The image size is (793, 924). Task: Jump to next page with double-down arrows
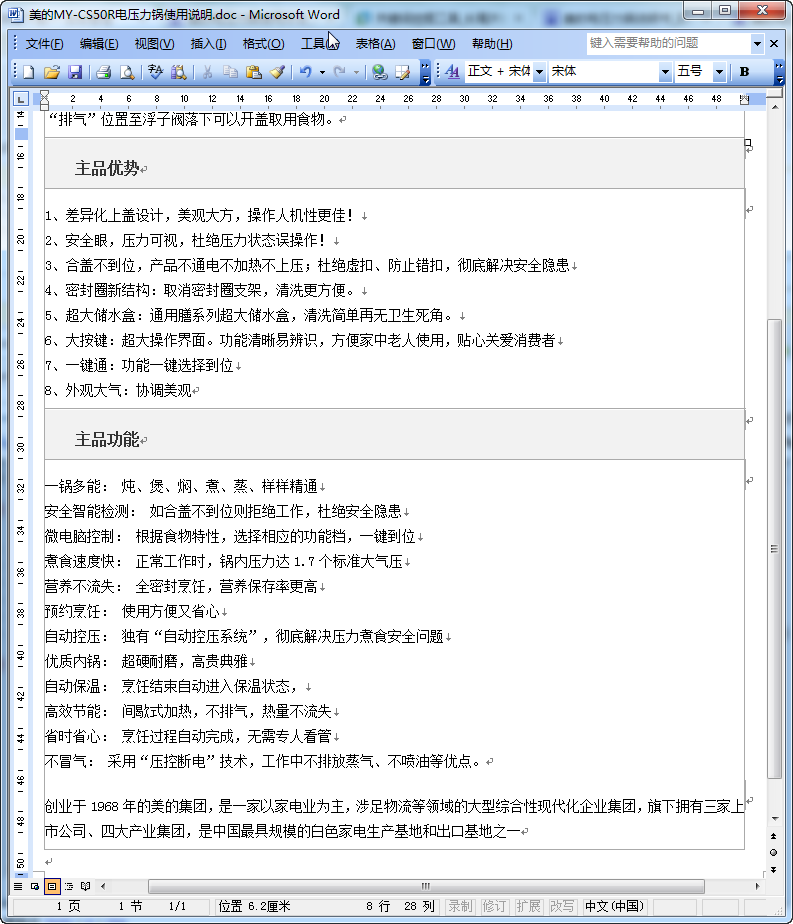[x=774, y=870]
